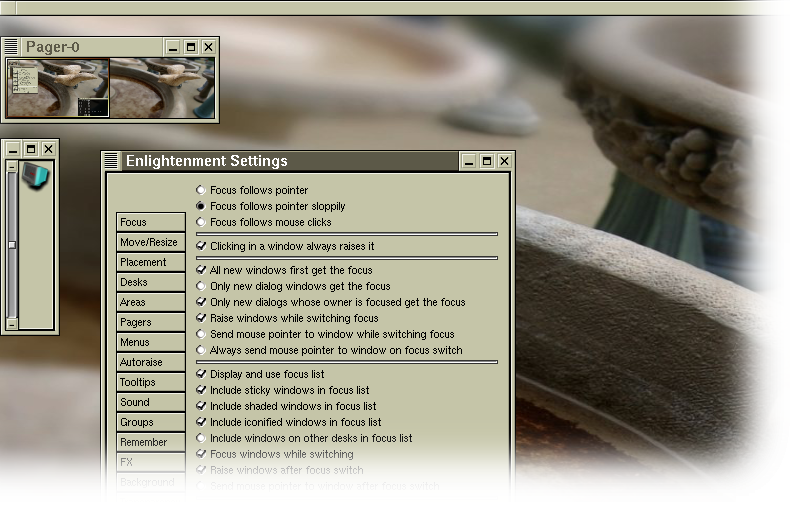The image size is (800, 525).
Task: Click the Enlightenment Settings title bar text
Action: click(207, 161)
